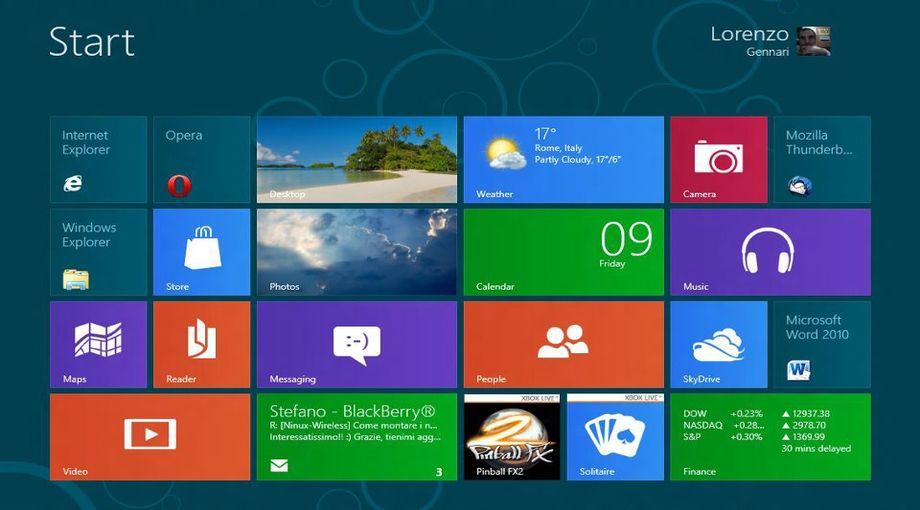This screenshot has width=920, height=510.
Task: Open the Photos tile with clouds image
Action: coord(357,252)
